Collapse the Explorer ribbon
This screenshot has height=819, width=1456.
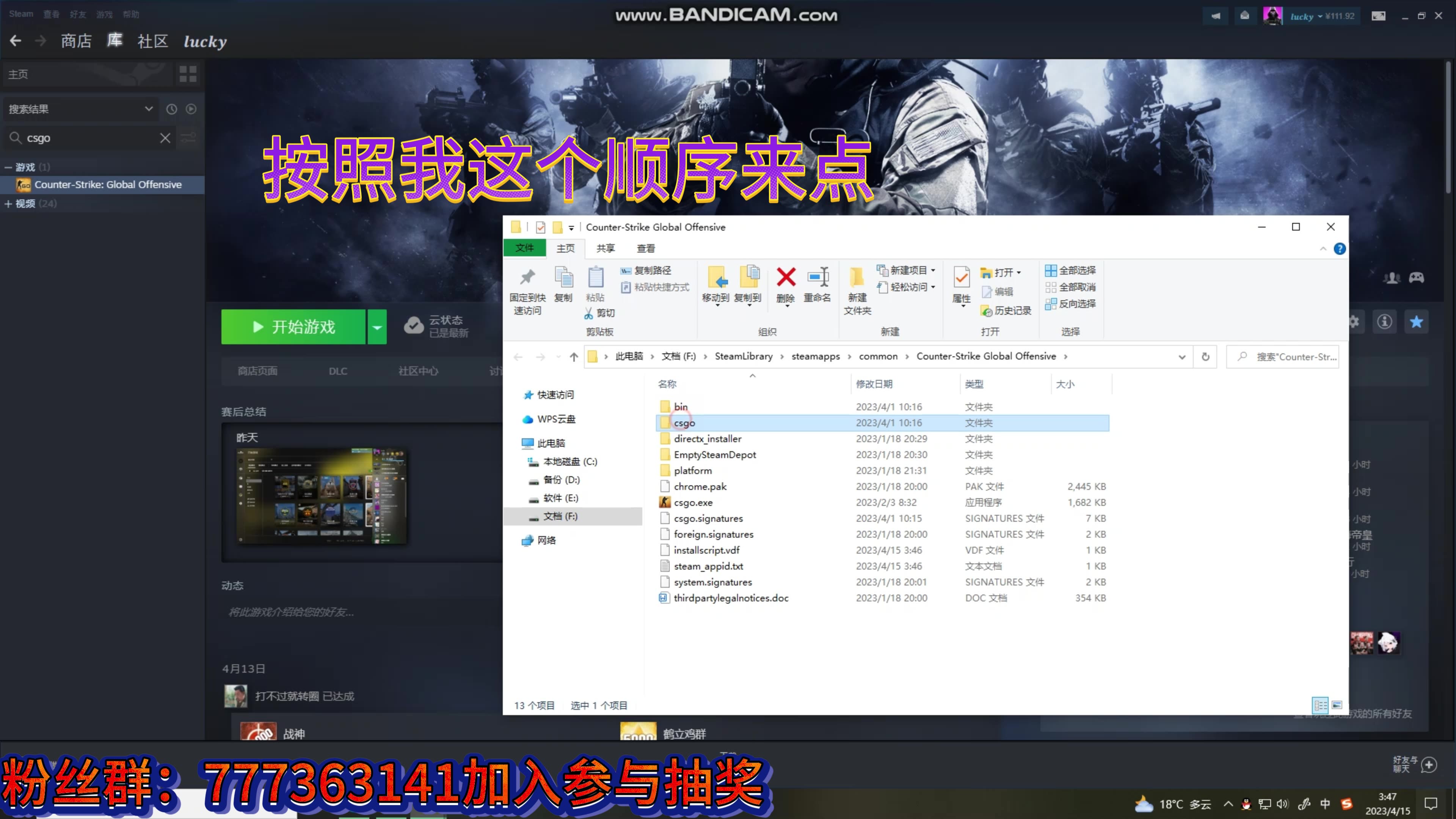tap(1323, 249)
